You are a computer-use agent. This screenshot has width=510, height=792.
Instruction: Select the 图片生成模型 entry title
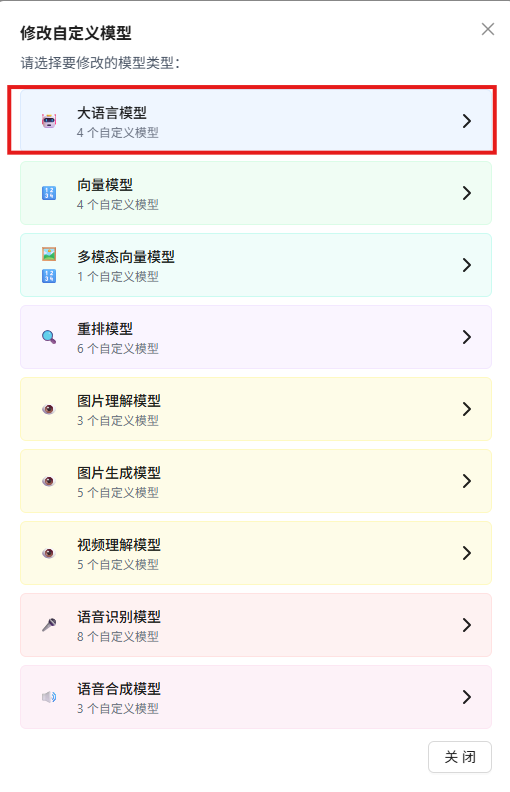click(x=119, y=473)
